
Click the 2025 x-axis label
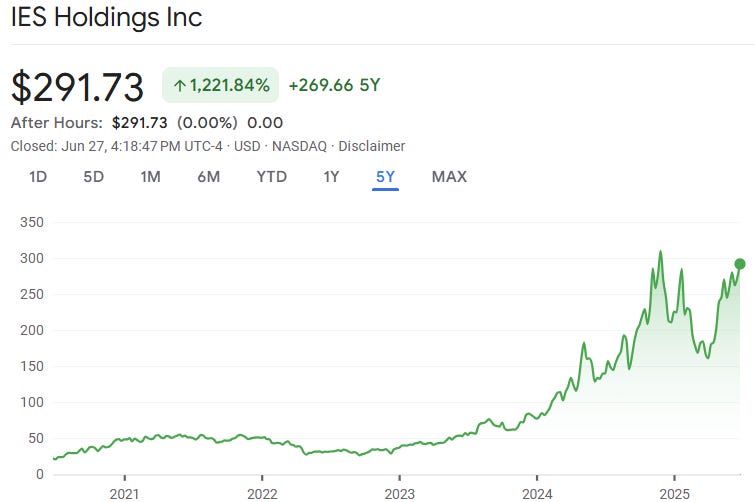point(675,494)
